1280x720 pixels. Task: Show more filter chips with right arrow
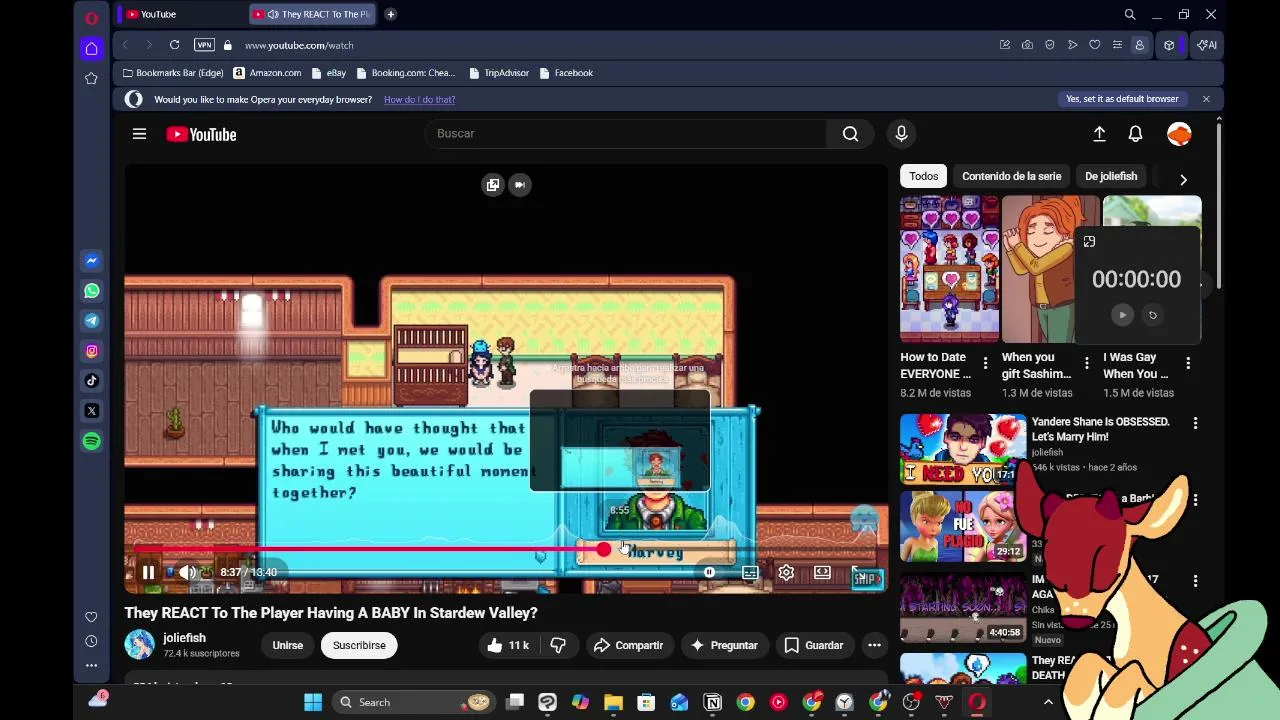(1183, 179)
